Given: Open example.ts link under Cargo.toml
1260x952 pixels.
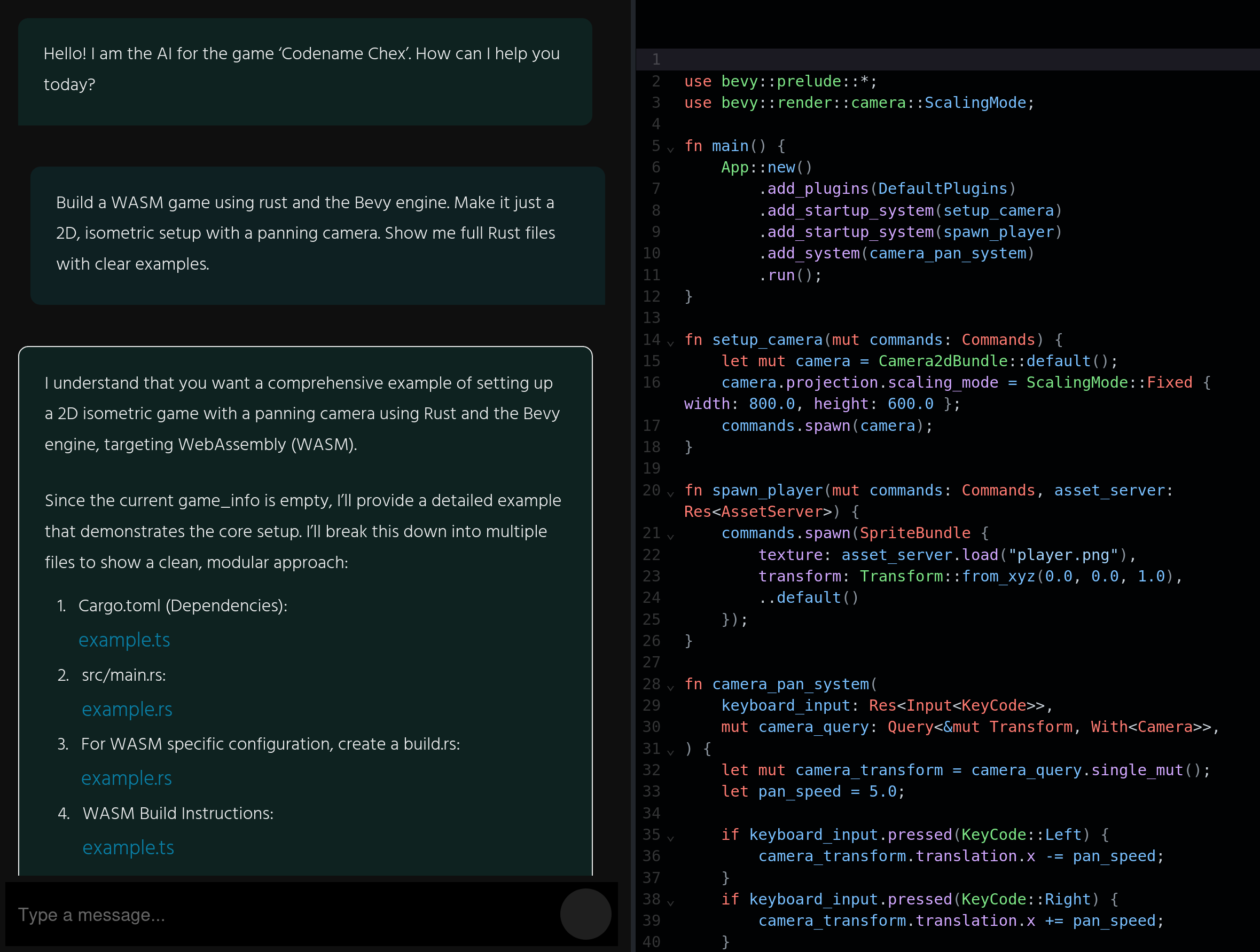Looking at the screenshot, I should click(124, 640).
